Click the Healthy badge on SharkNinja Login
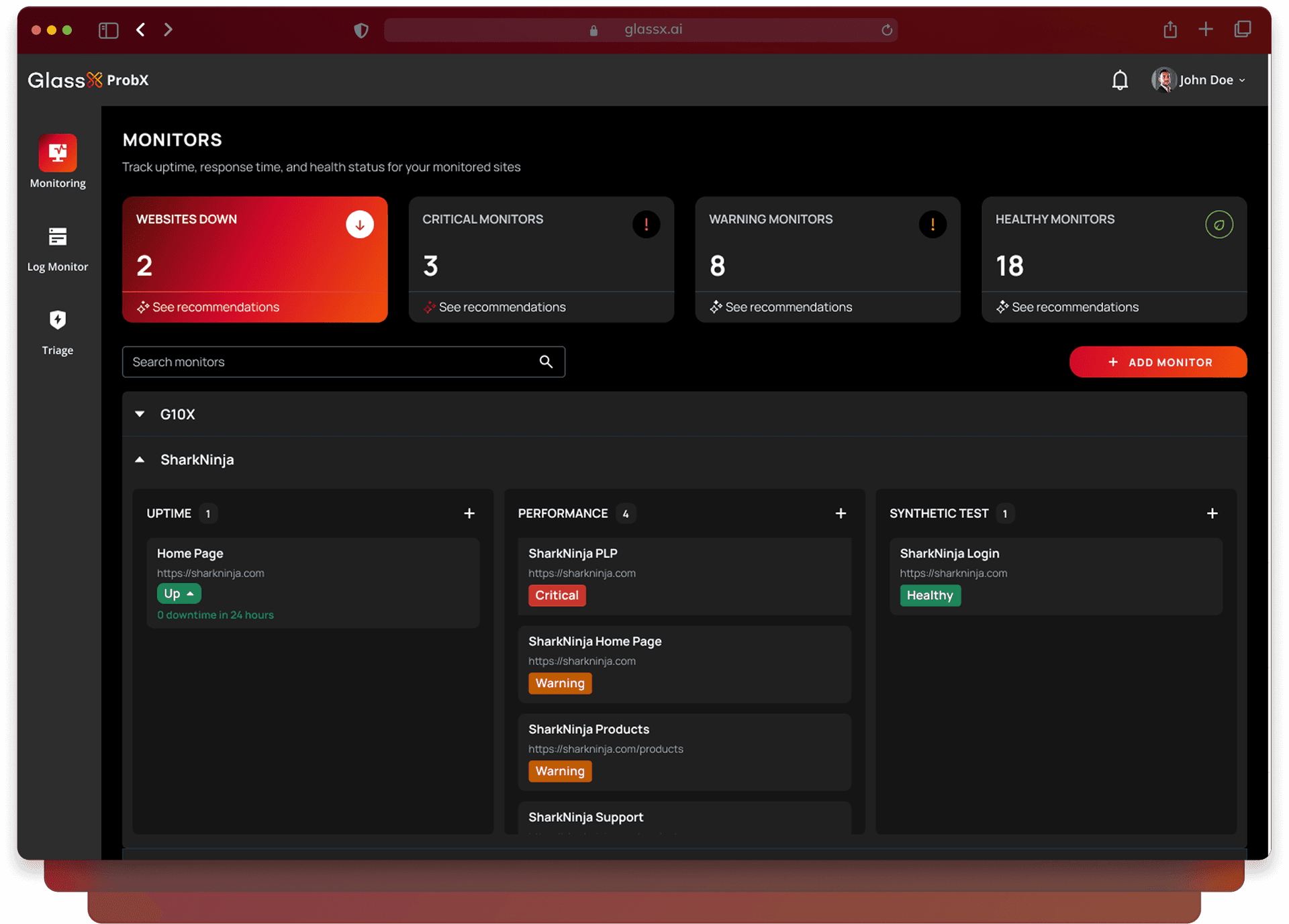The width and height of the screenshot is (1289, 924). coord(930,595)
